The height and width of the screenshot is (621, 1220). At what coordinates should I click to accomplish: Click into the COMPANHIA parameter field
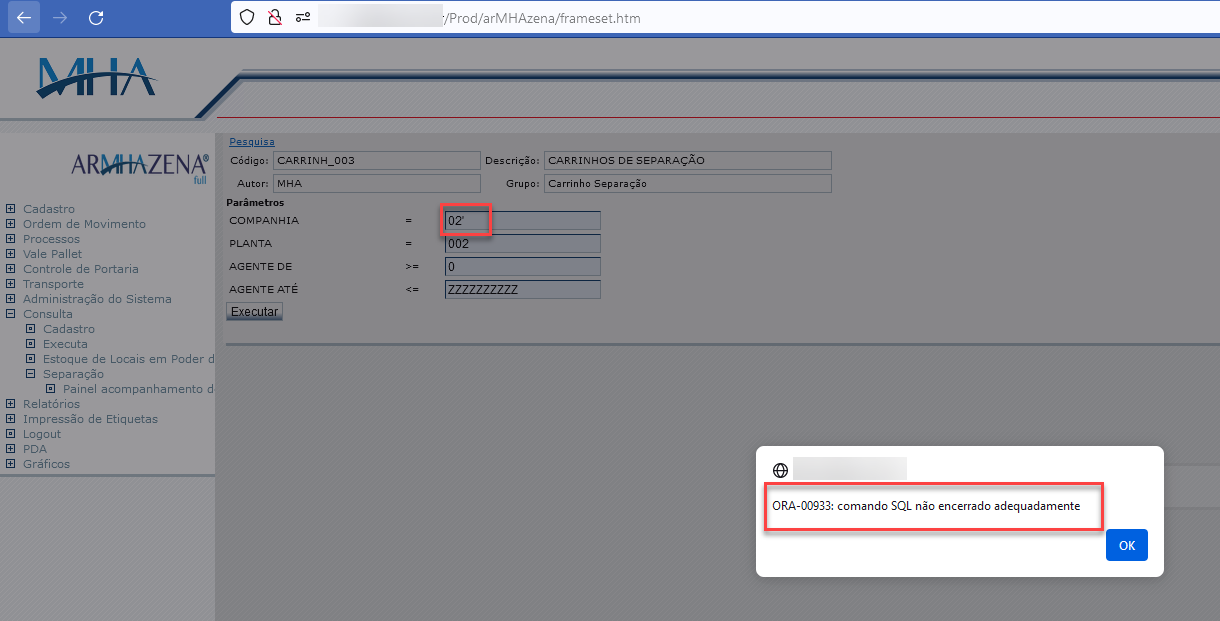pos(522,220)
